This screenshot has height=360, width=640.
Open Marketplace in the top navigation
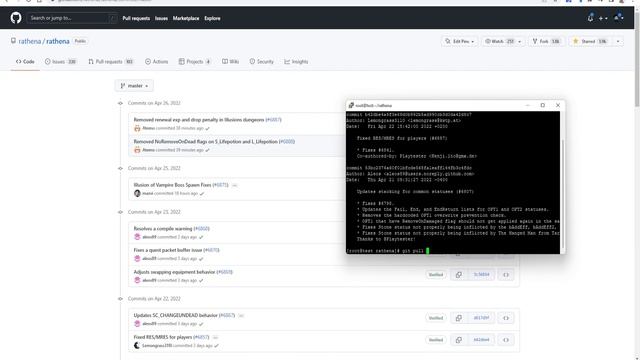point(186,18)
